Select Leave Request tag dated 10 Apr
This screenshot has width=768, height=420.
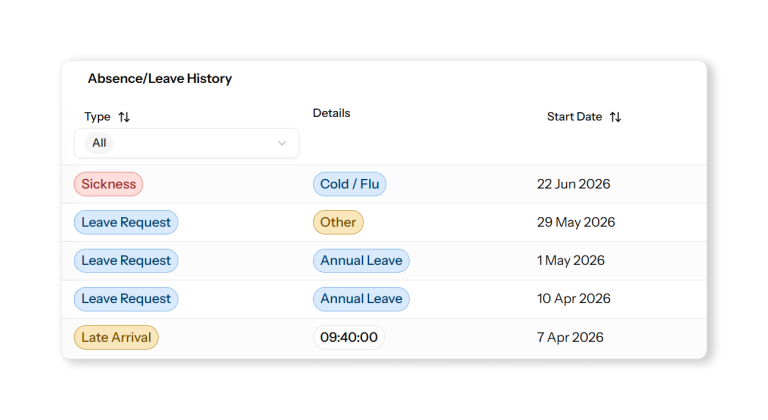[x=126, y=299]
